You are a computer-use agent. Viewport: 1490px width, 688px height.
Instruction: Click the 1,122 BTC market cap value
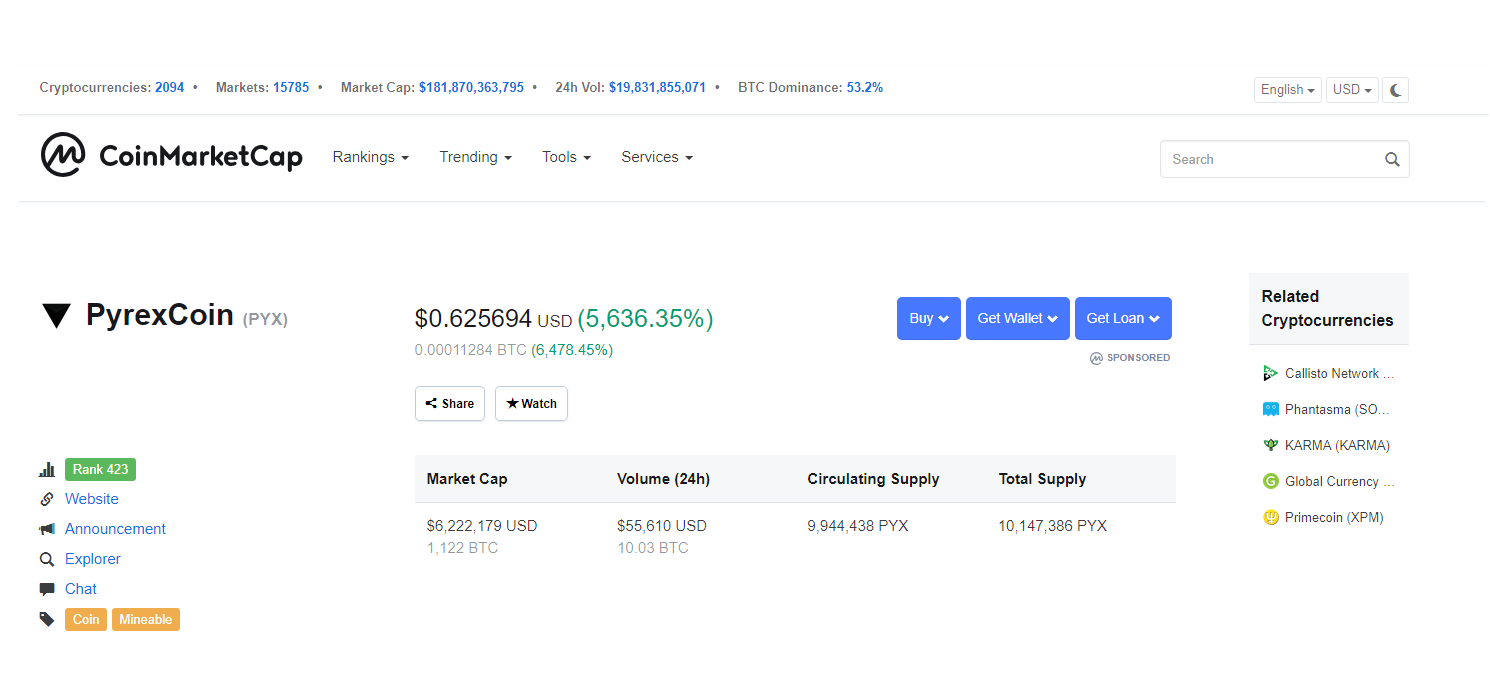pyautogui.click(x=462, y=548)
